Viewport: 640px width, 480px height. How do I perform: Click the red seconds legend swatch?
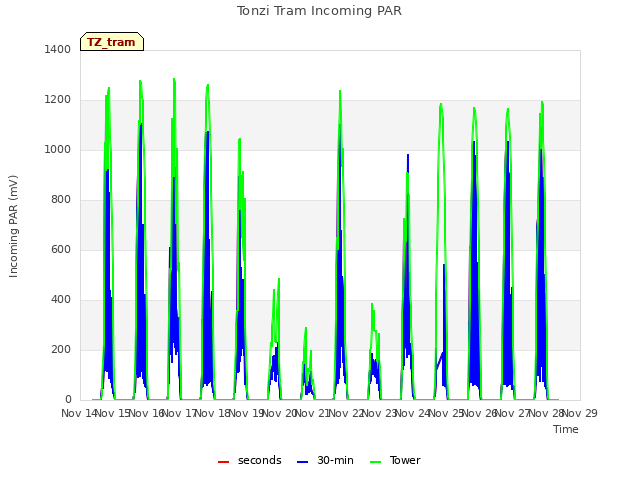click(x=224, y=462)
